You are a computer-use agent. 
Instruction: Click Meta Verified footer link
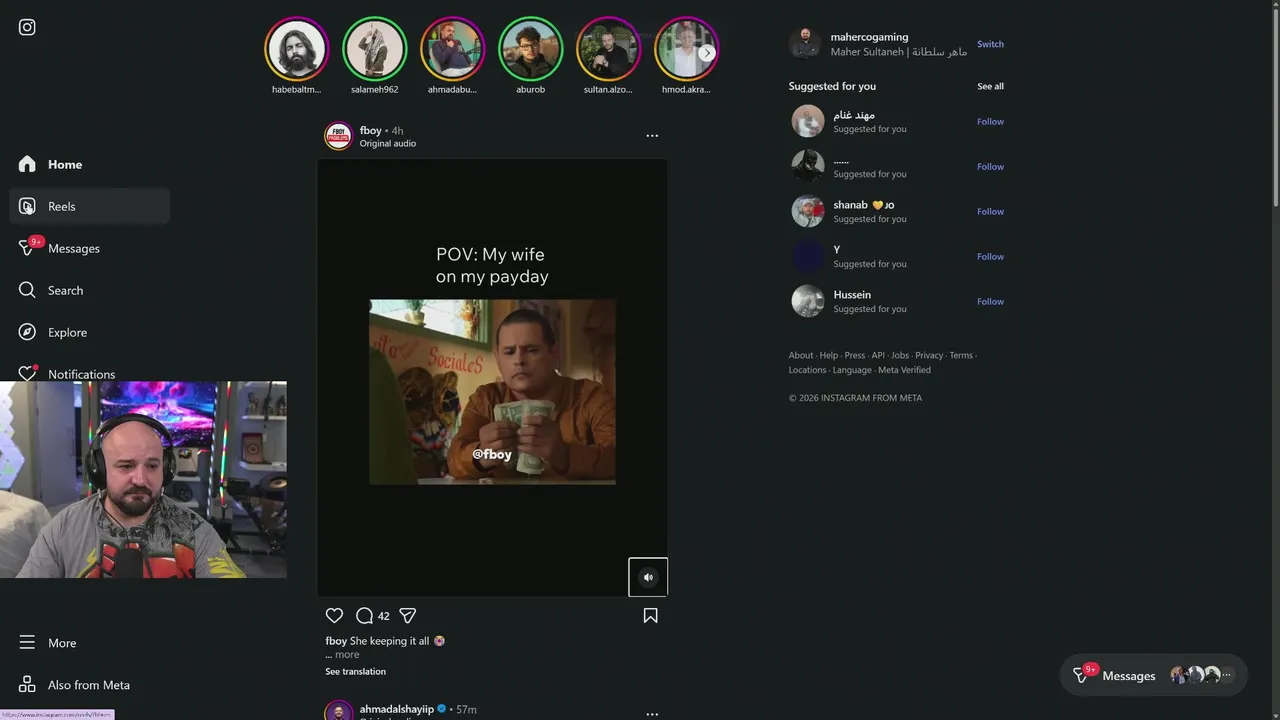904,370
